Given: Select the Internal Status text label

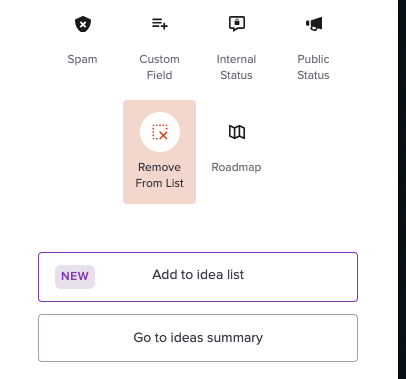Looking at the screenshot, I should (236, 67).
